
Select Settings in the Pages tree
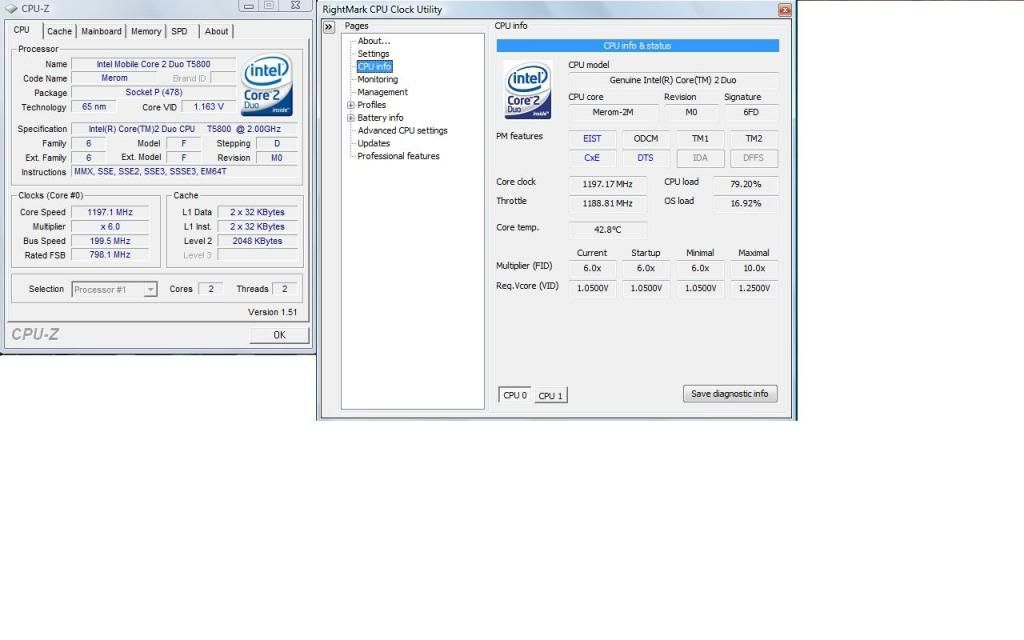373,54
